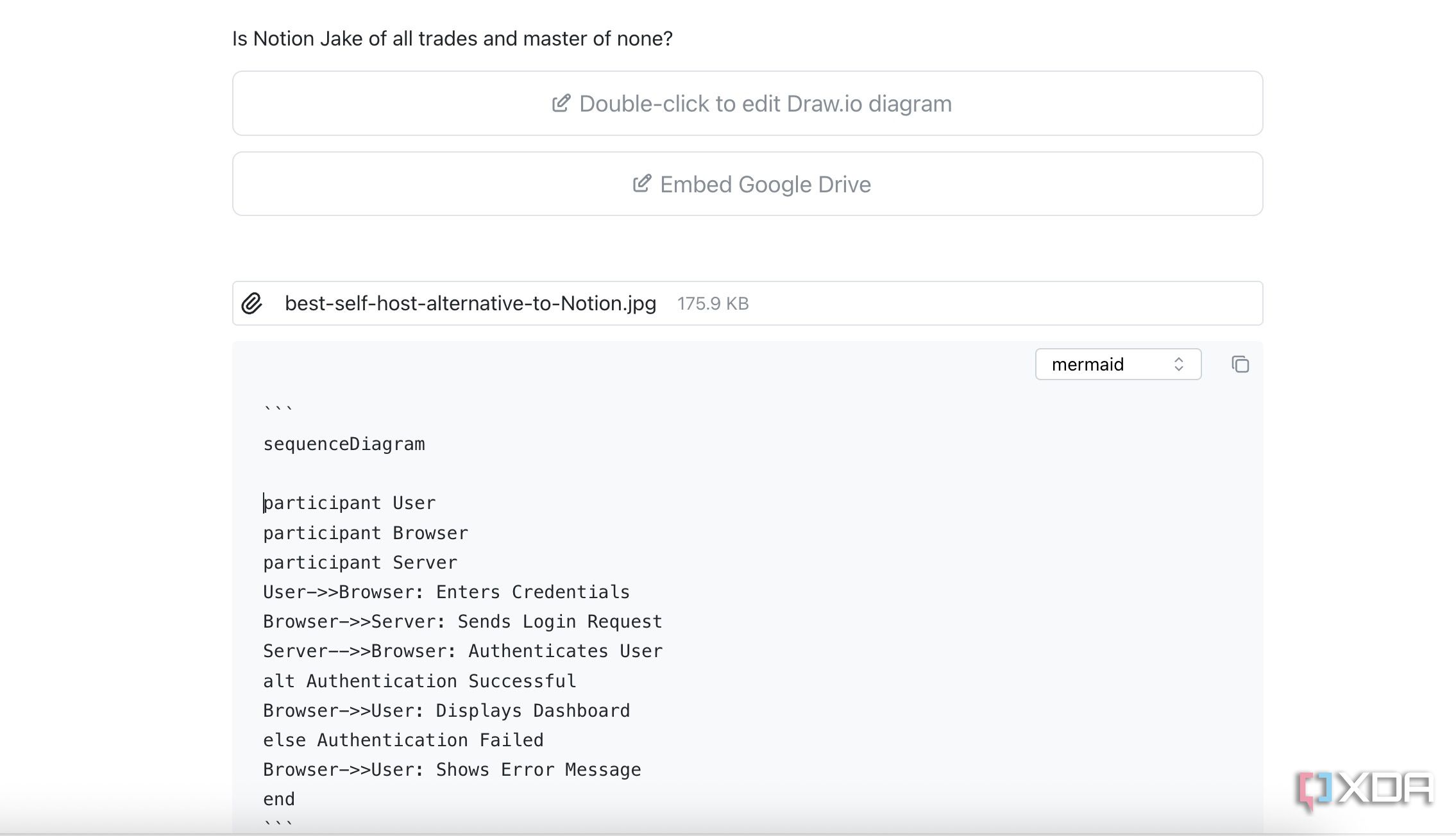The width and height of the screenshot is (1456, 836).
Task: Click the opening backticks line in code block
Action: pos(278,409)
